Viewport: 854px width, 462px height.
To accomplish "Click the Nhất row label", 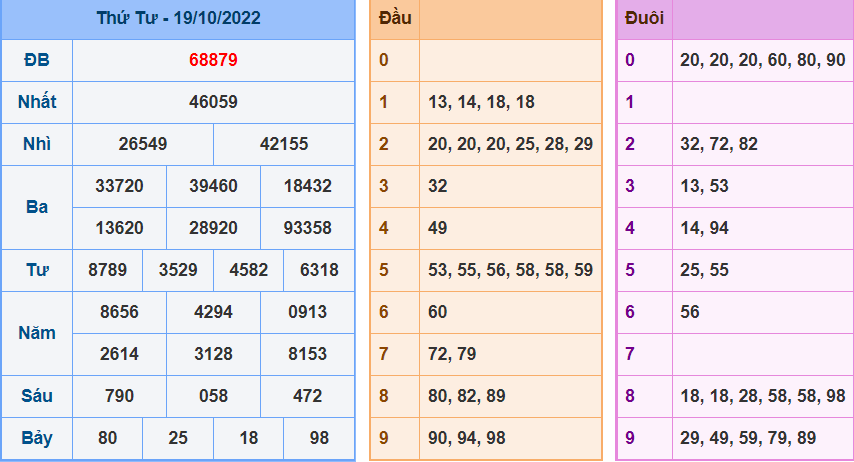I will point(37,102).
